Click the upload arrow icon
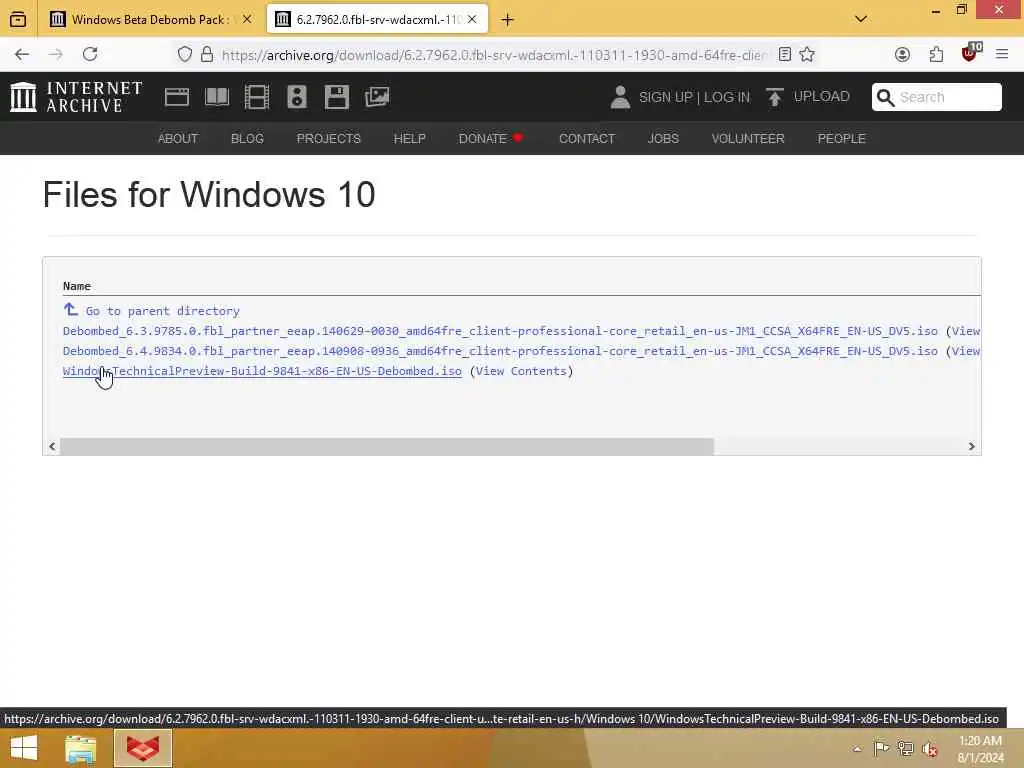The width and height of the screenshot is (1024, 768). [775, 97]
